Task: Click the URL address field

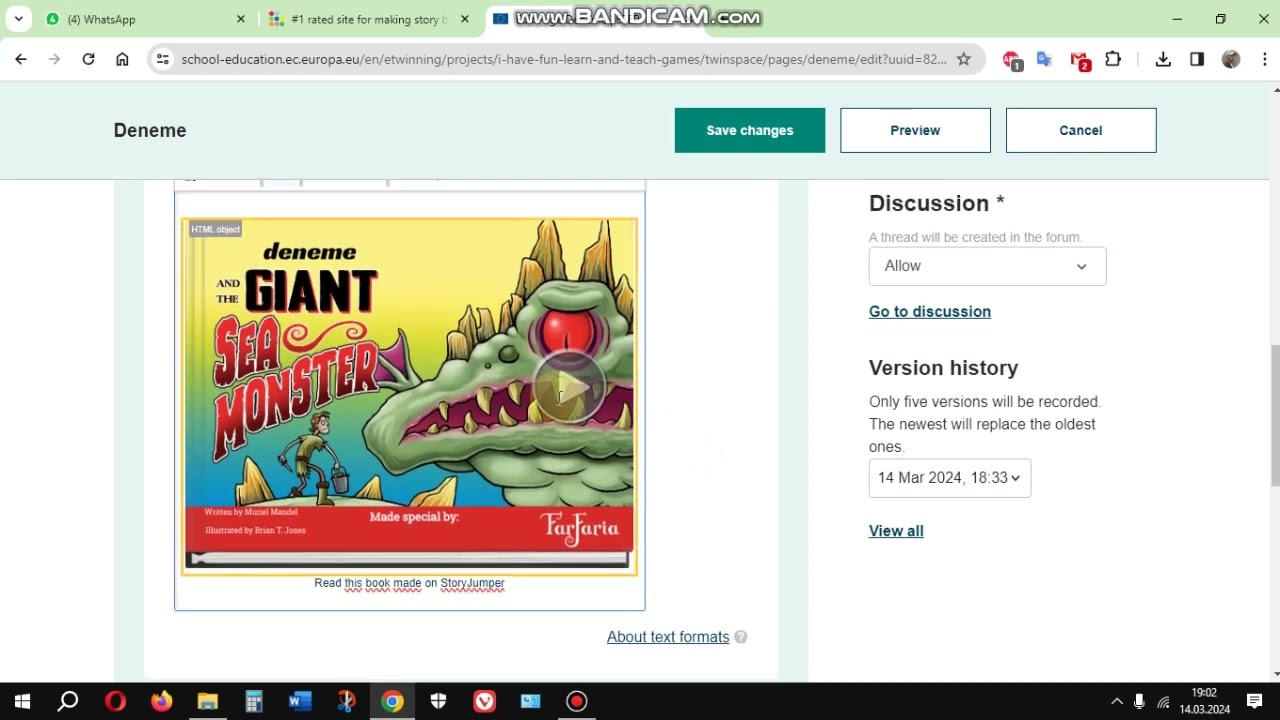Action: 563,60
